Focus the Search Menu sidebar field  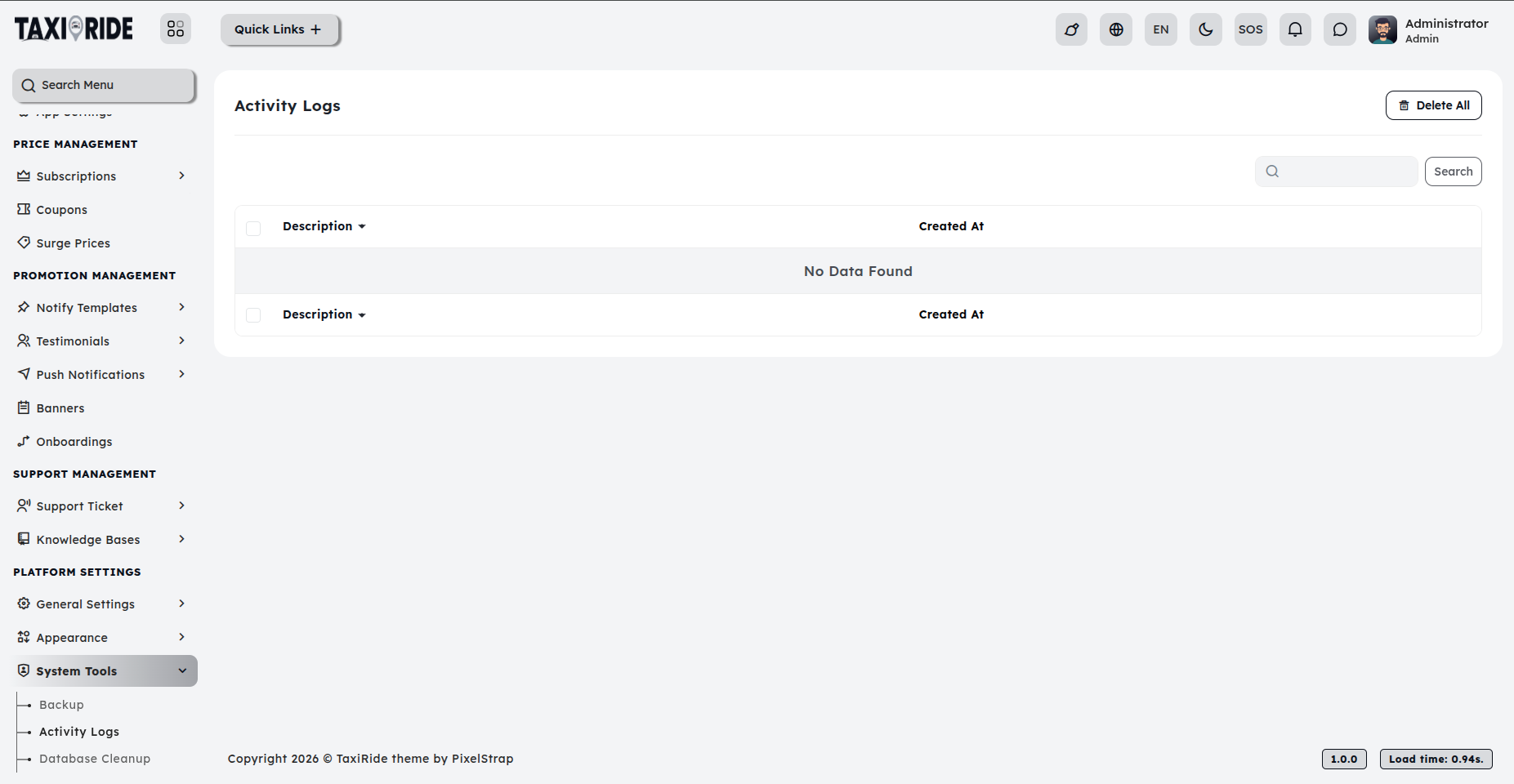coord(104,85)
